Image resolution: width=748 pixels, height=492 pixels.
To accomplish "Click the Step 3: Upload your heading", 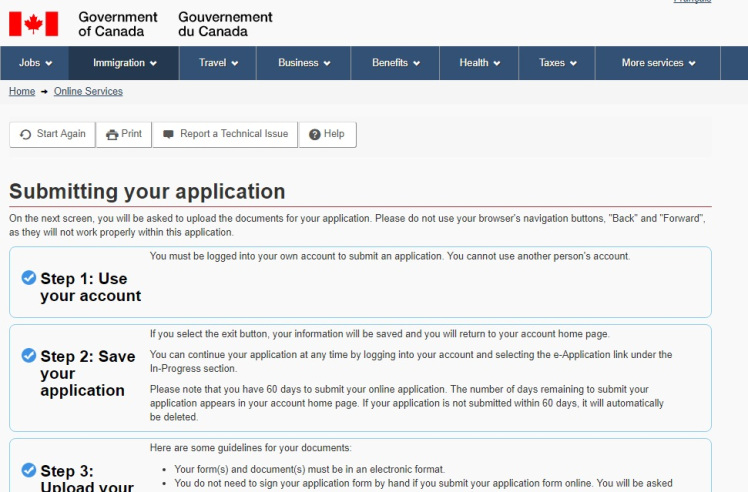I will 87,479.
